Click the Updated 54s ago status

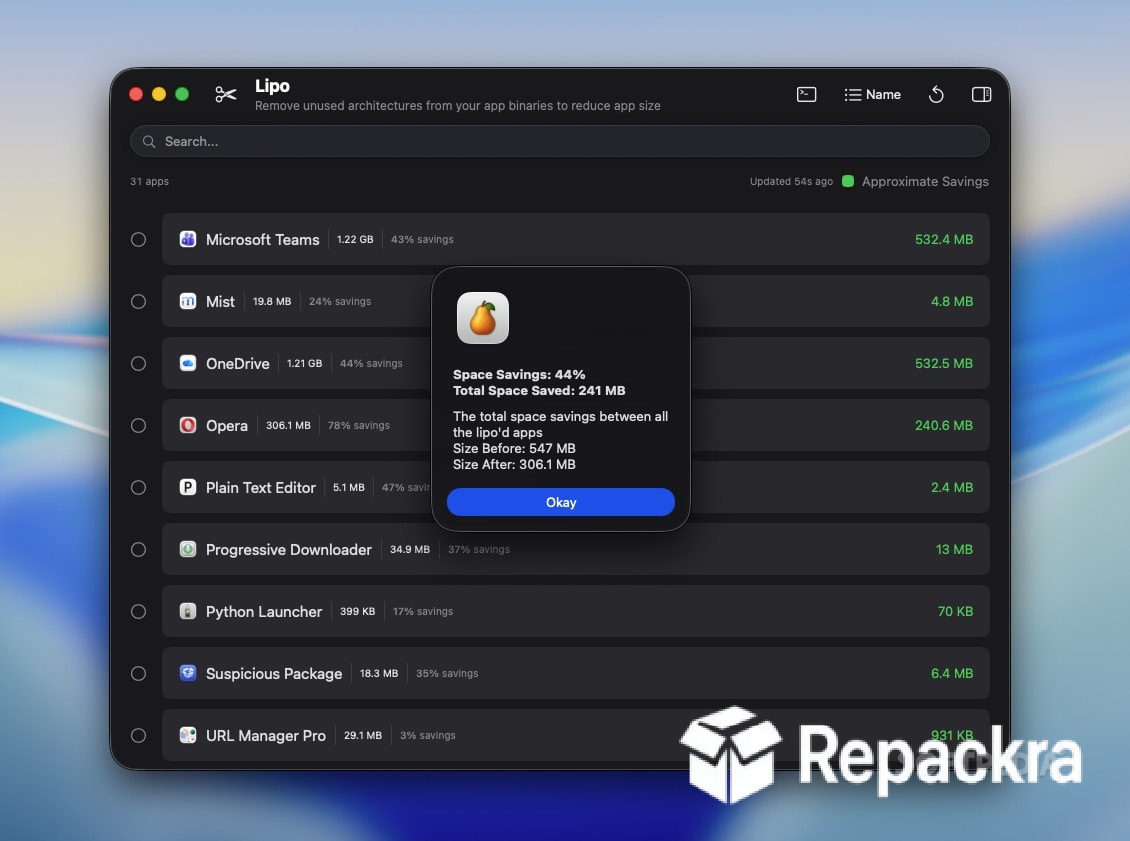[791, 181]
